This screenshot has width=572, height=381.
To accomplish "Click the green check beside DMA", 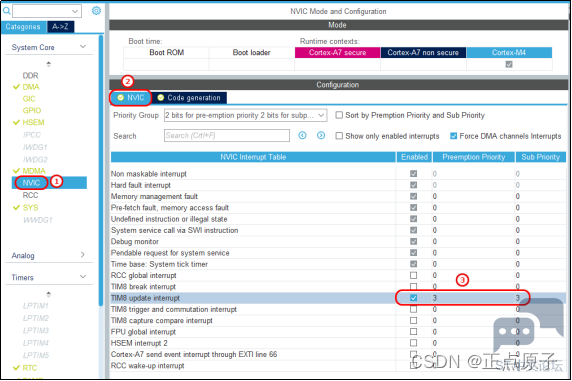I will pos(16,87).
